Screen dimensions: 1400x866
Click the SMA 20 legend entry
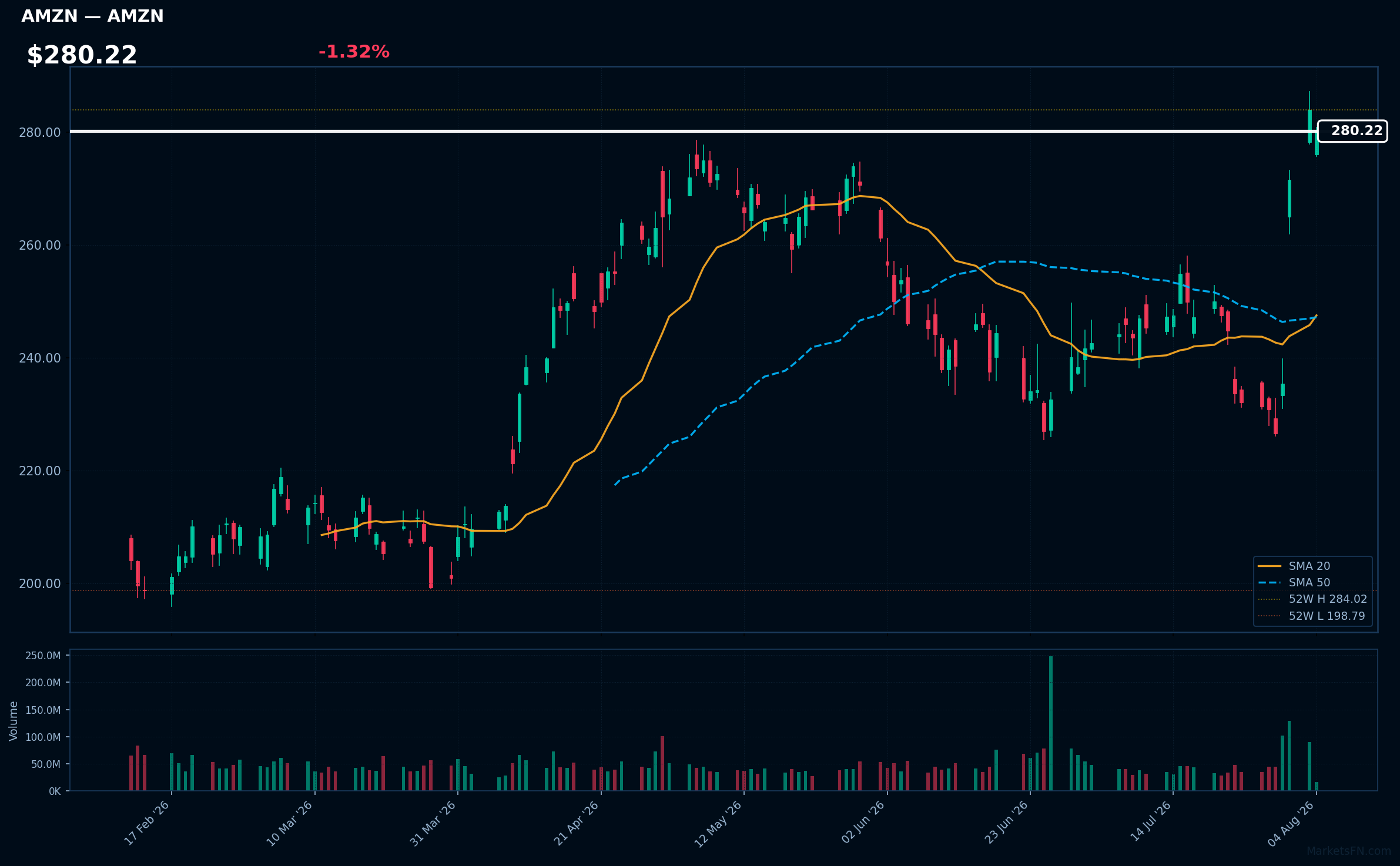click(x=1294, y=566)
